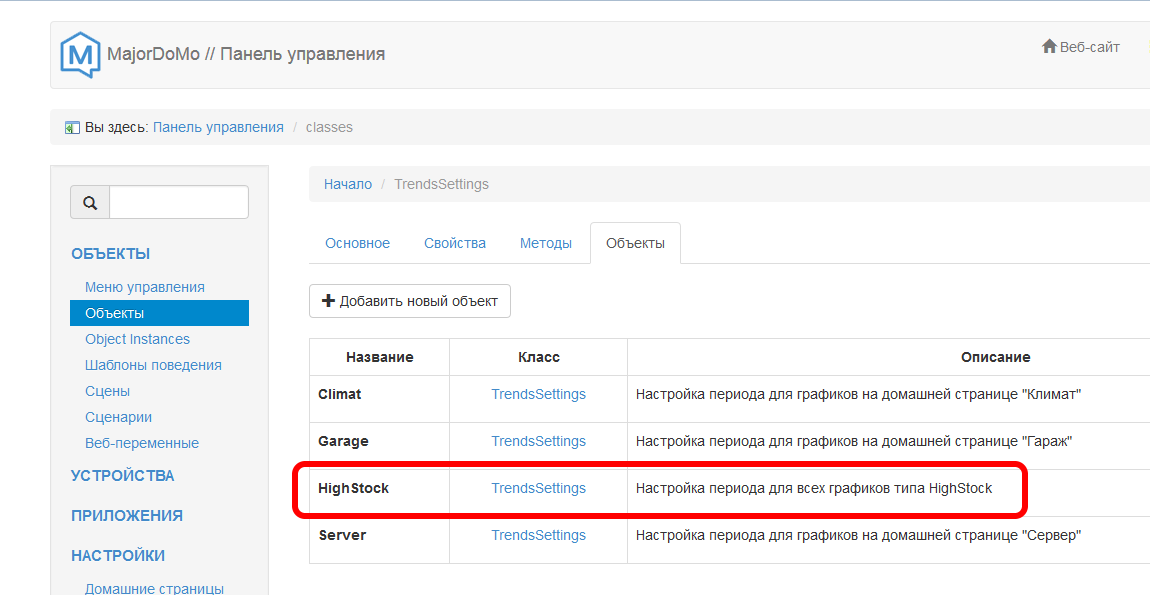Select the Объекты tab

click(x=635, y=243)
